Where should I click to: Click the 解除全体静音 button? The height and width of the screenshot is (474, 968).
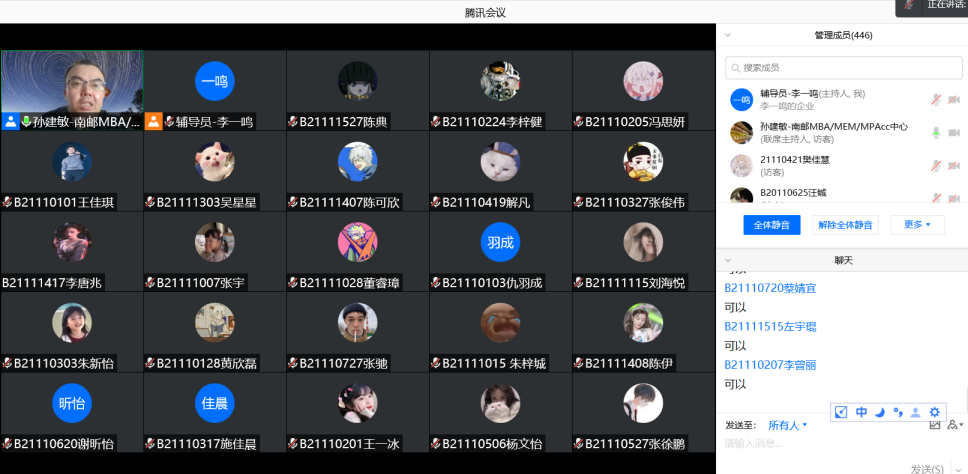pyautogui.click(x=845, y=225)
